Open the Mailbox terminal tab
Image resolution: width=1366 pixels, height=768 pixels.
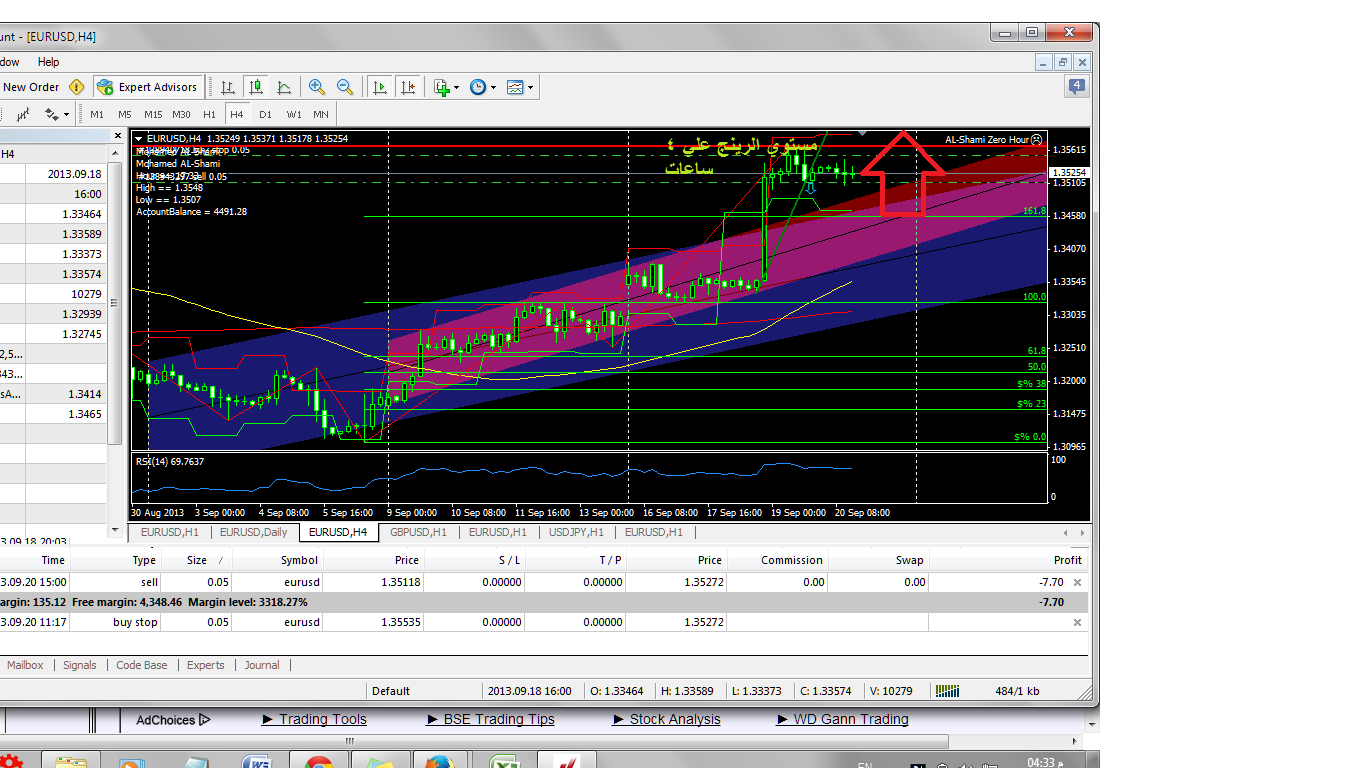25,665
